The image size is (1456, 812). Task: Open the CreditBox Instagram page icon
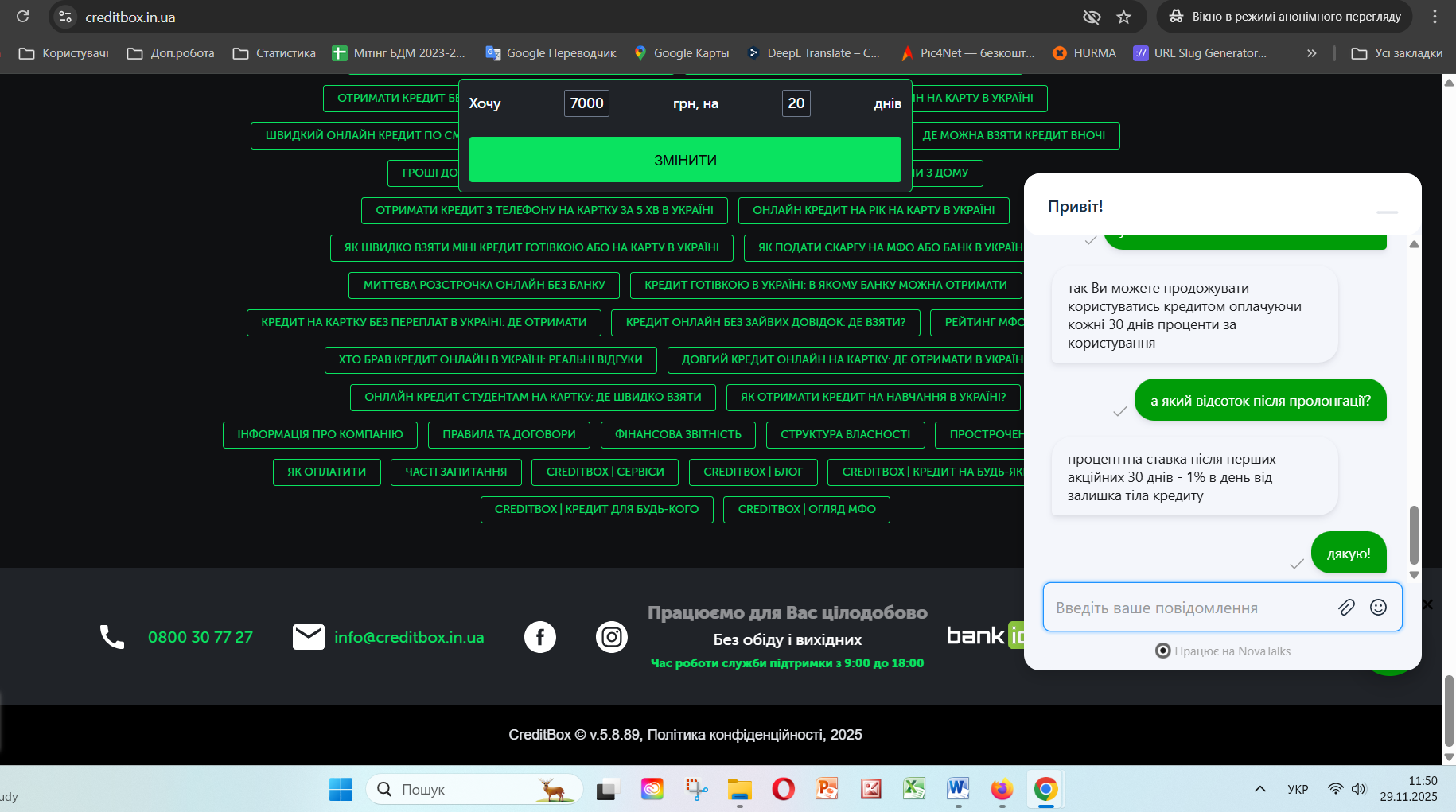coord(612,637)
